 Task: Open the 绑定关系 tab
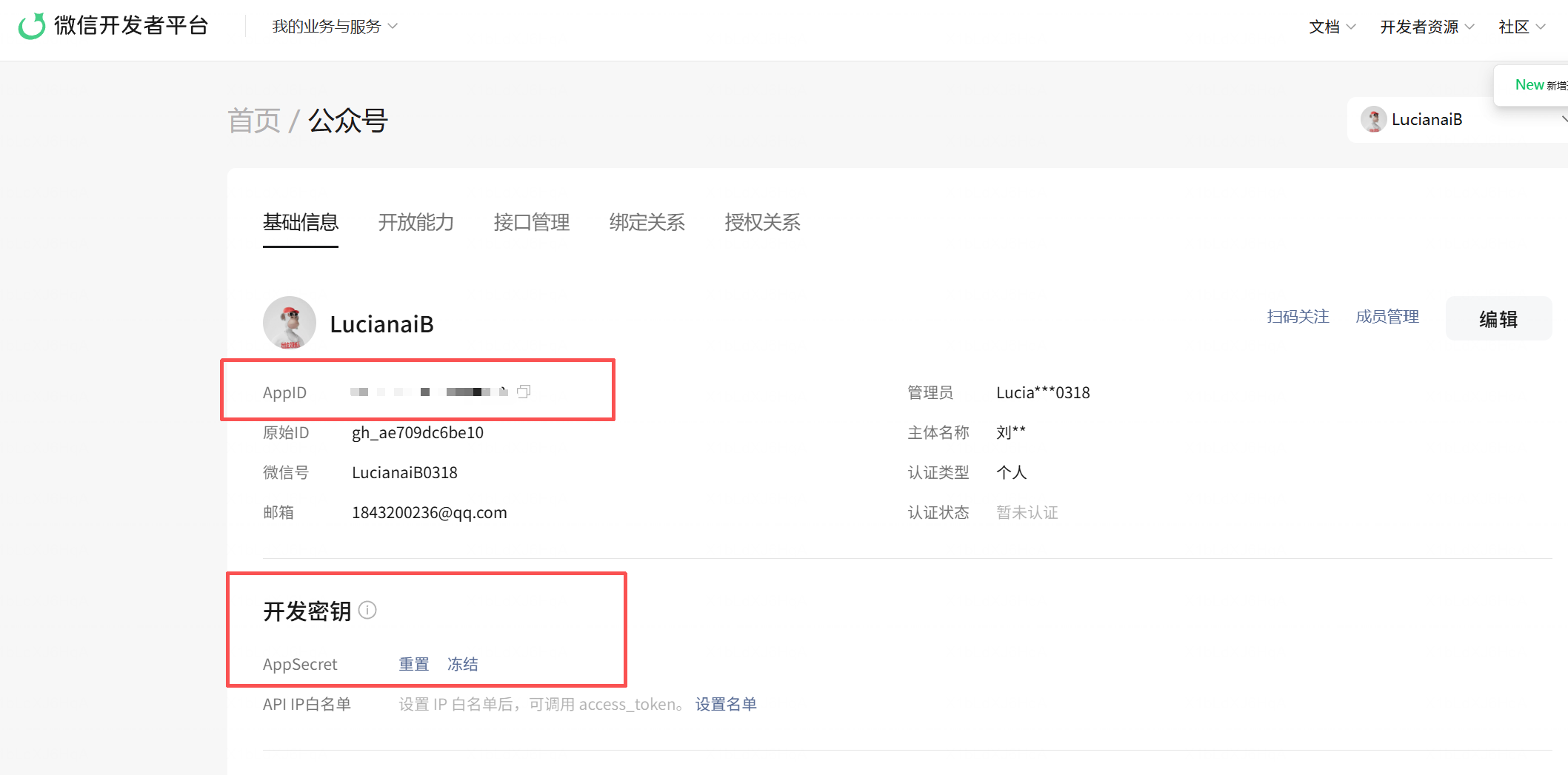pos(647,222)
